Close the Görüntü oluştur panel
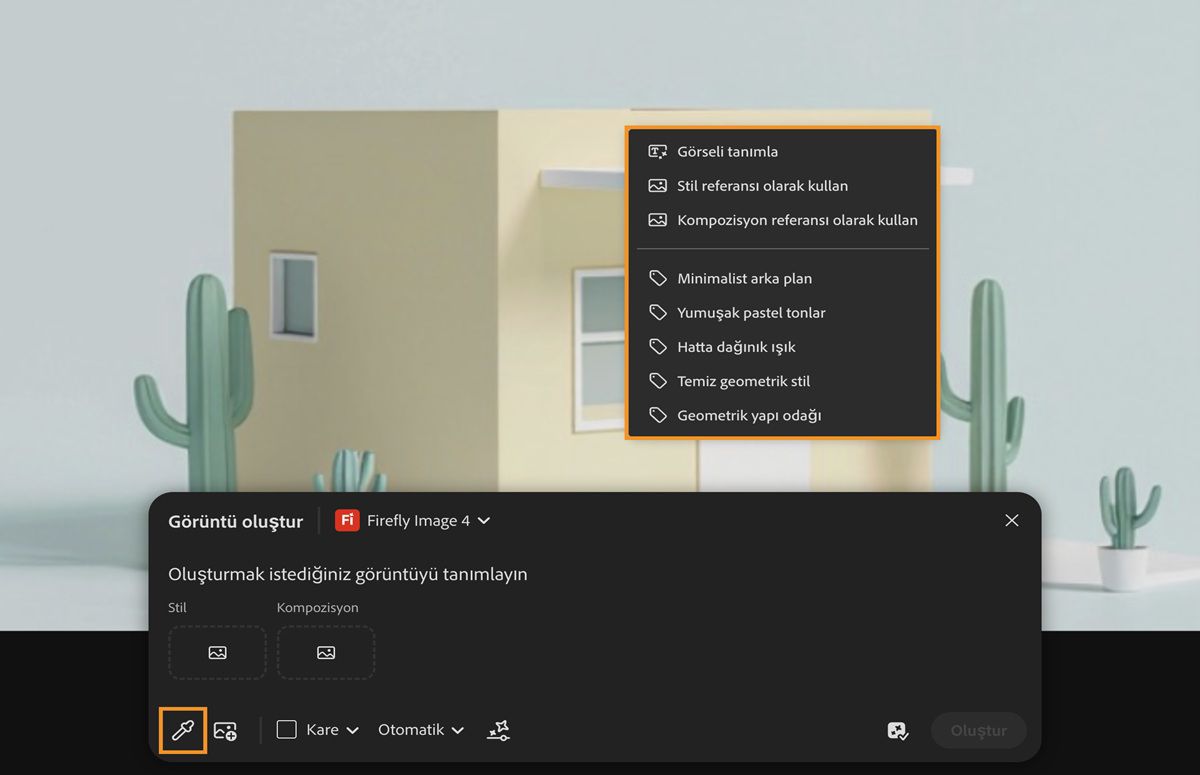This screenshot has width=1200, height=775. pos(1012,520)
